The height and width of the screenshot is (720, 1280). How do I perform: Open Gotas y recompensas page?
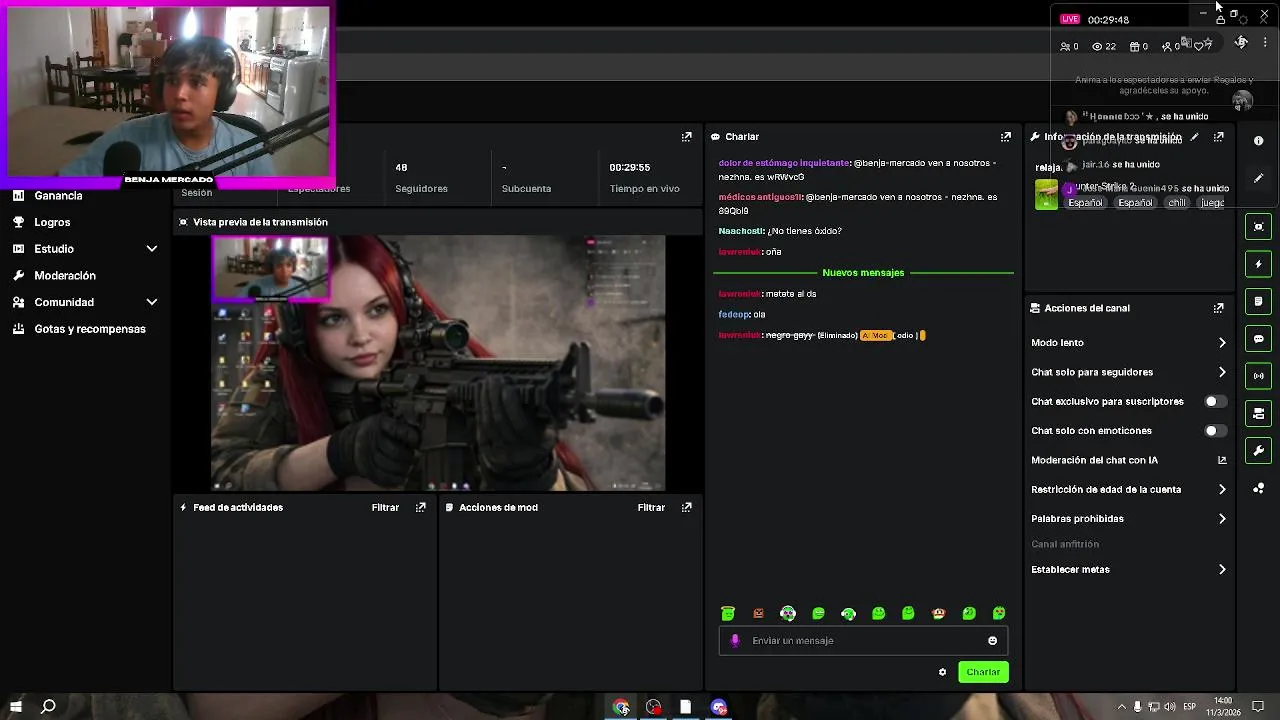pos(90,329)
